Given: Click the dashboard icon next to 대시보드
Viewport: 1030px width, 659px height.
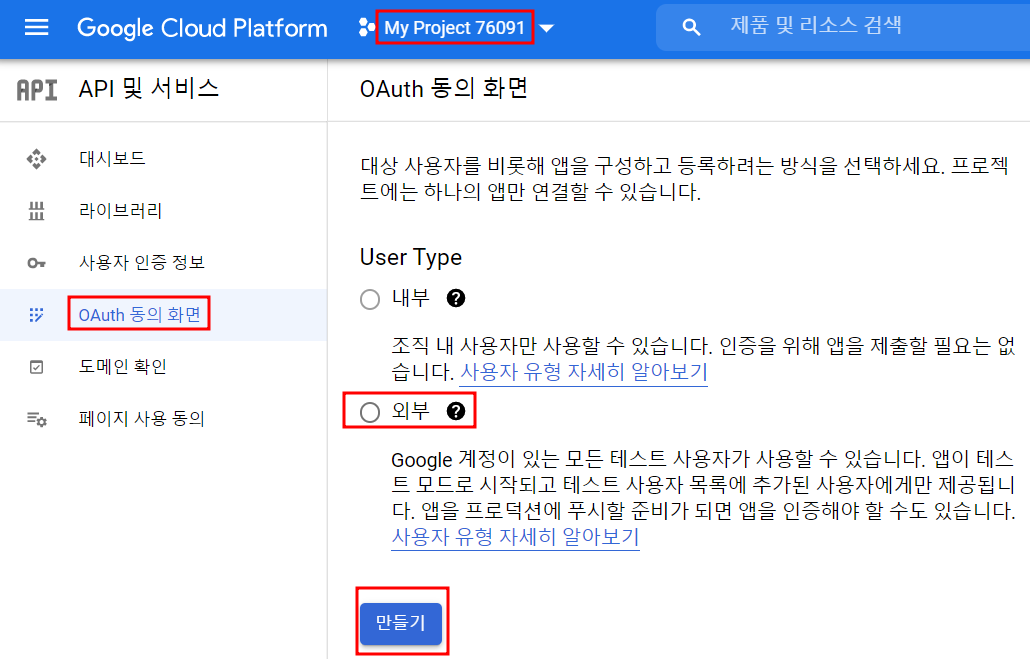Looking at the screenshot, I should point(36,159).
